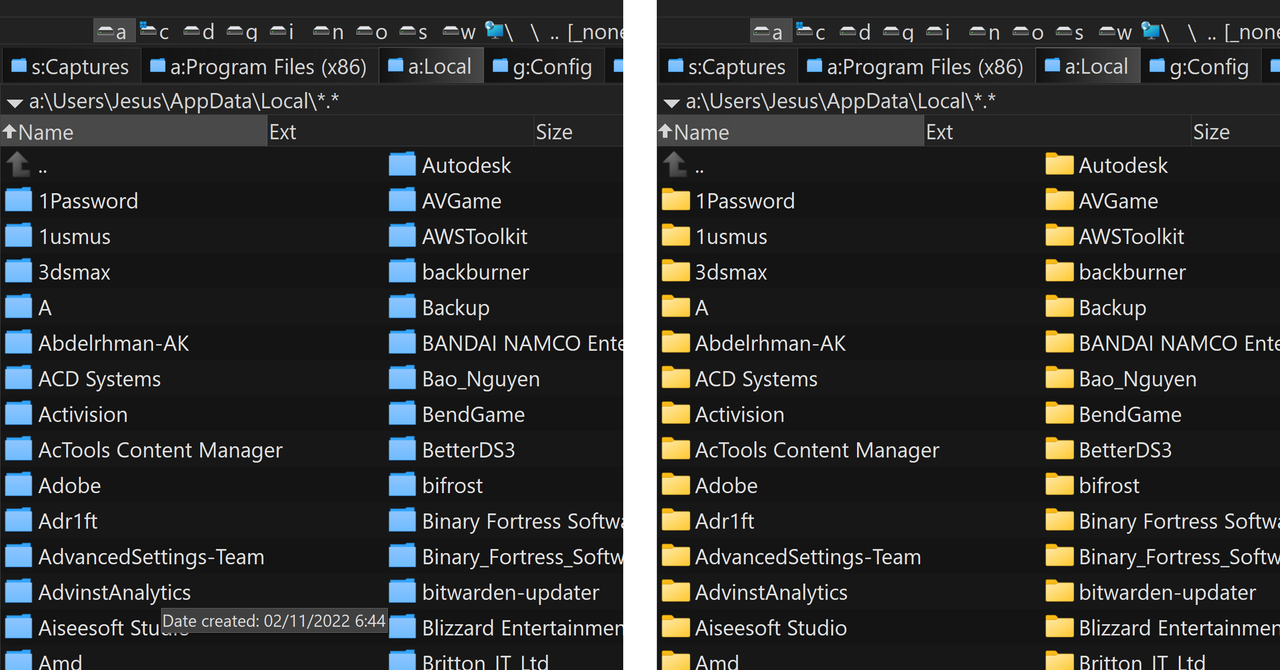This screenshot has height=670, width=1280.
Task: Open path history dropdown in the left window
Action: (x=14, y=102)
